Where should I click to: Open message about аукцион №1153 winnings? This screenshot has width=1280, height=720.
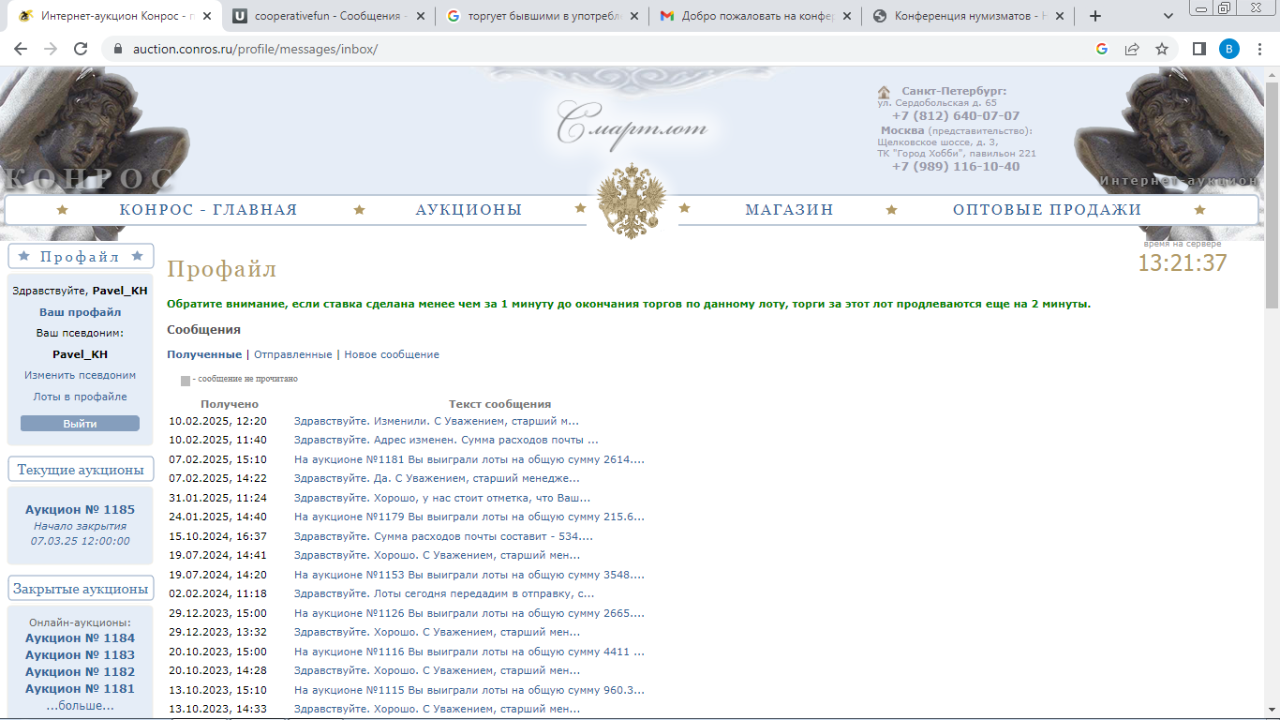[x=469, y=575]
